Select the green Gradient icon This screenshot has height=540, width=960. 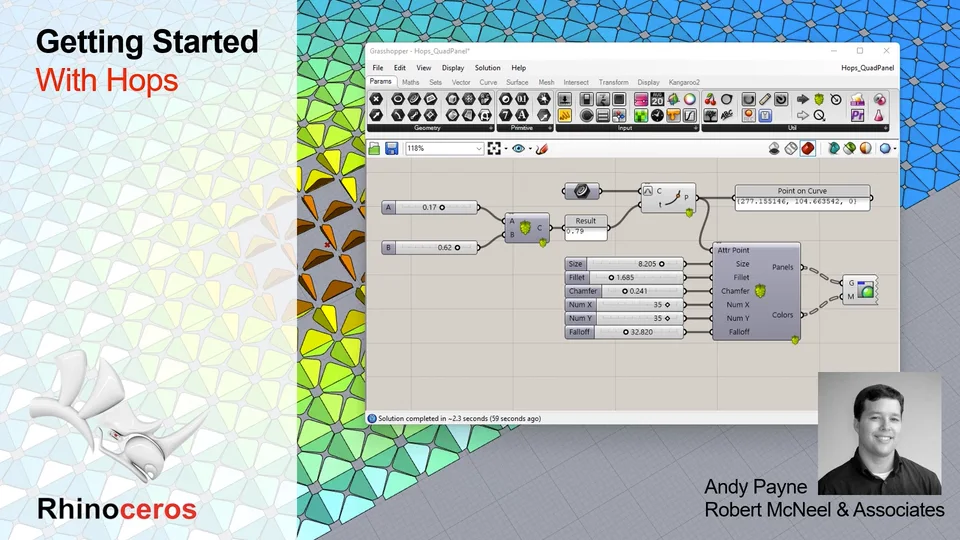tap(641, 115)
